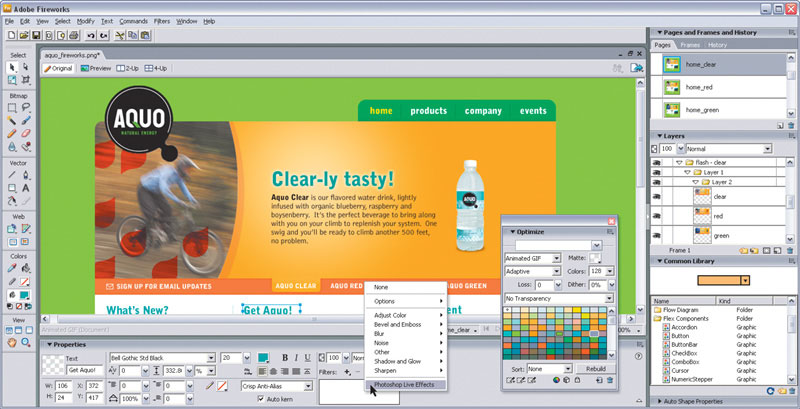Click the Add Filters plus button

[x=347, y=372]
